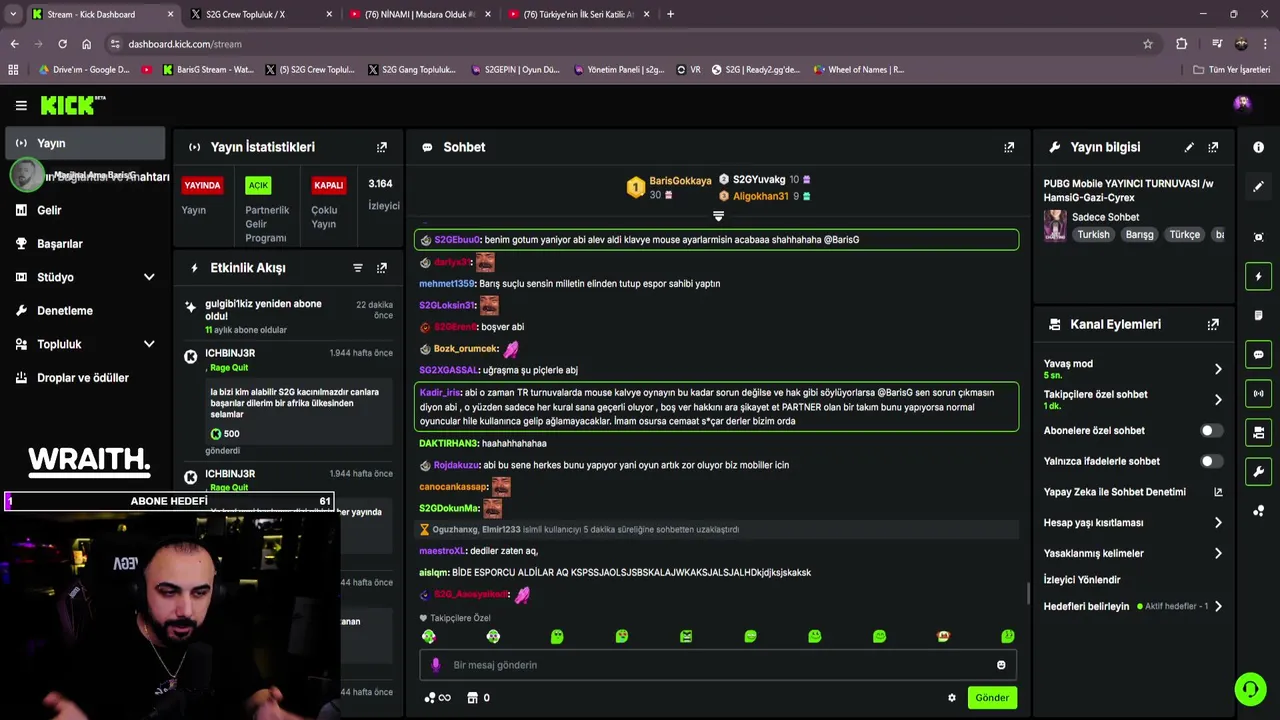The image size is (1280, 720).
Task: Collapse the chat leaderboard with the arrow
Action: point(718,216)
